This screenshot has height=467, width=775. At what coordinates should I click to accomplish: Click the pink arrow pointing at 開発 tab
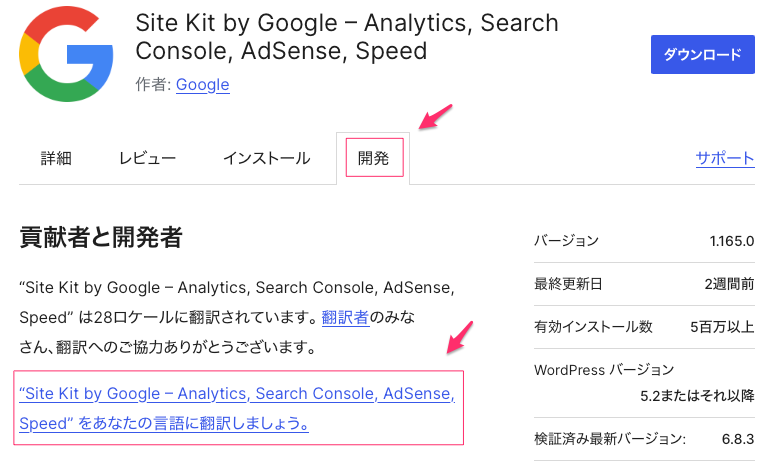click(x=434, y=116)
